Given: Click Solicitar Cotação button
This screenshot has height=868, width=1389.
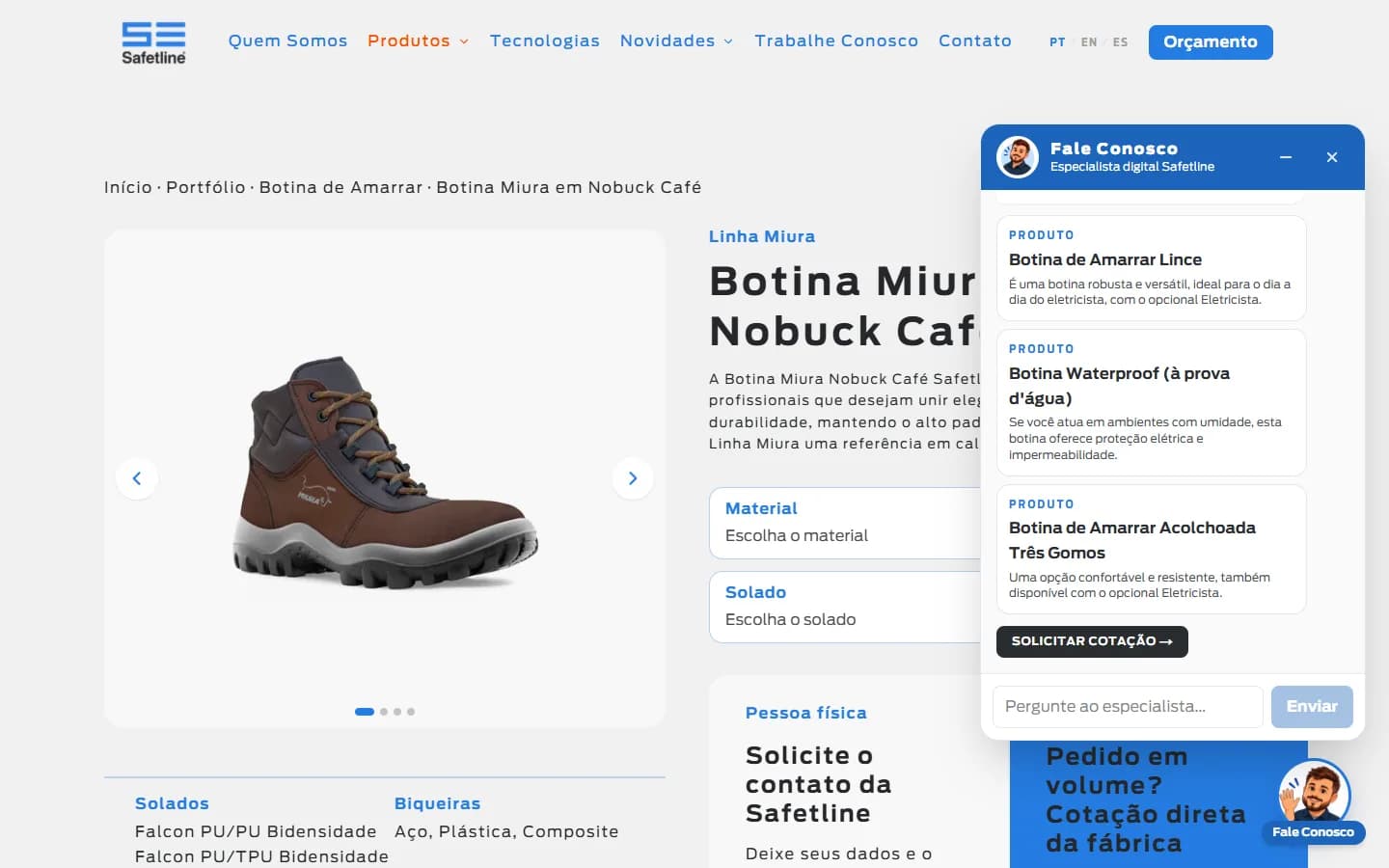Looking at the screenshot, I should pos(1092,641).
